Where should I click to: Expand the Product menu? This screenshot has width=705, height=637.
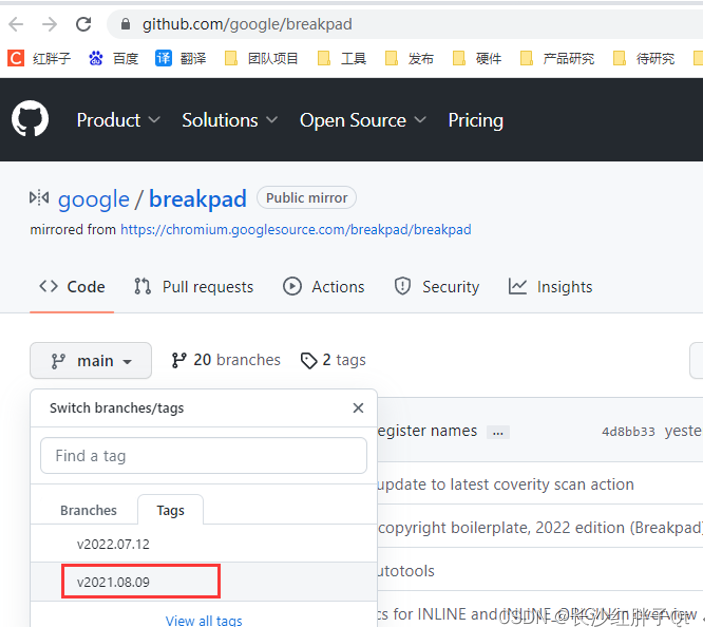tap(118, 120)
